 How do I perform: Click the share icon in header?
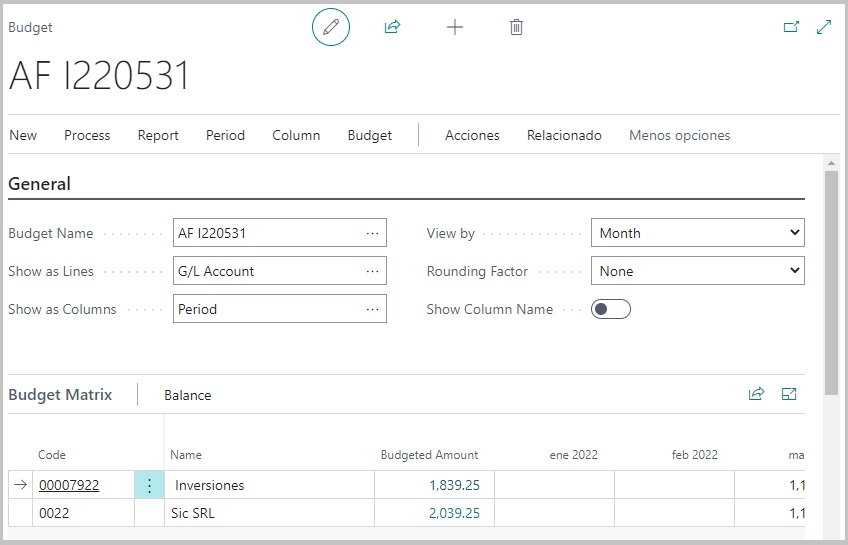392,26
